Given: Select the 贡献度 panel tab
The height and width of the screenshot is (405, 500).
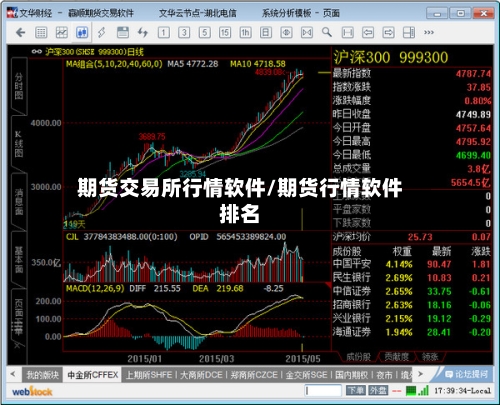Looking at the screenshot, I should (396, 357).
